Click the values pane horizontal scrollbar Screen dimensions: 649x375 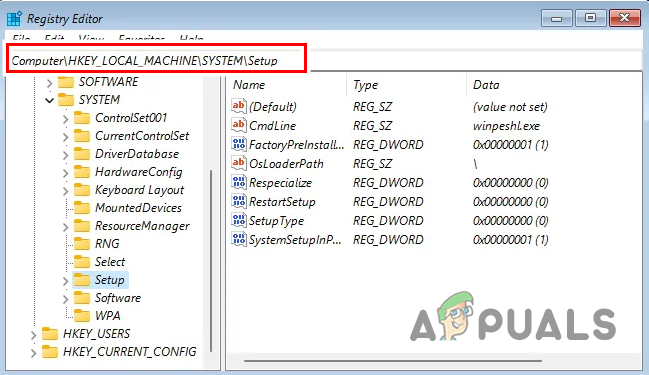coord(392,361)
